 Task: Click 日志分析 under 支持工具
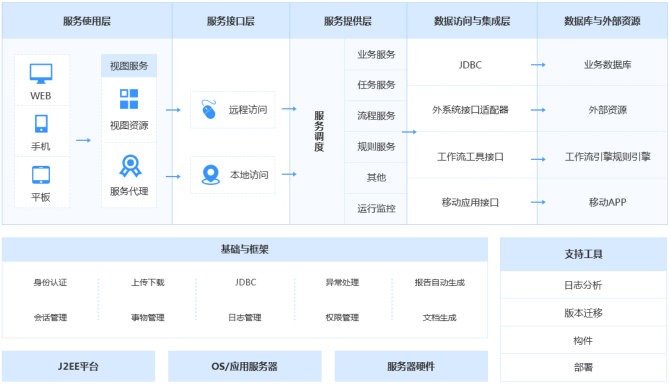click(583, 285)
